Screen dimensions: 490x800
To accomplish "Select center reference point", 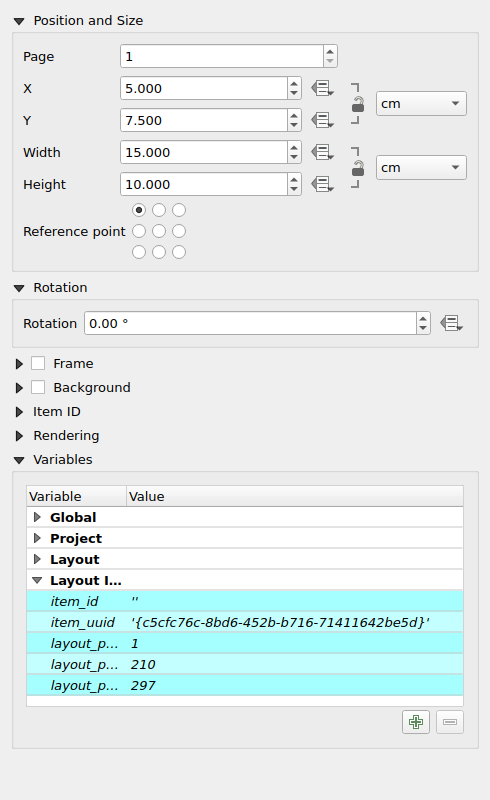I will (x=159, y=231).
